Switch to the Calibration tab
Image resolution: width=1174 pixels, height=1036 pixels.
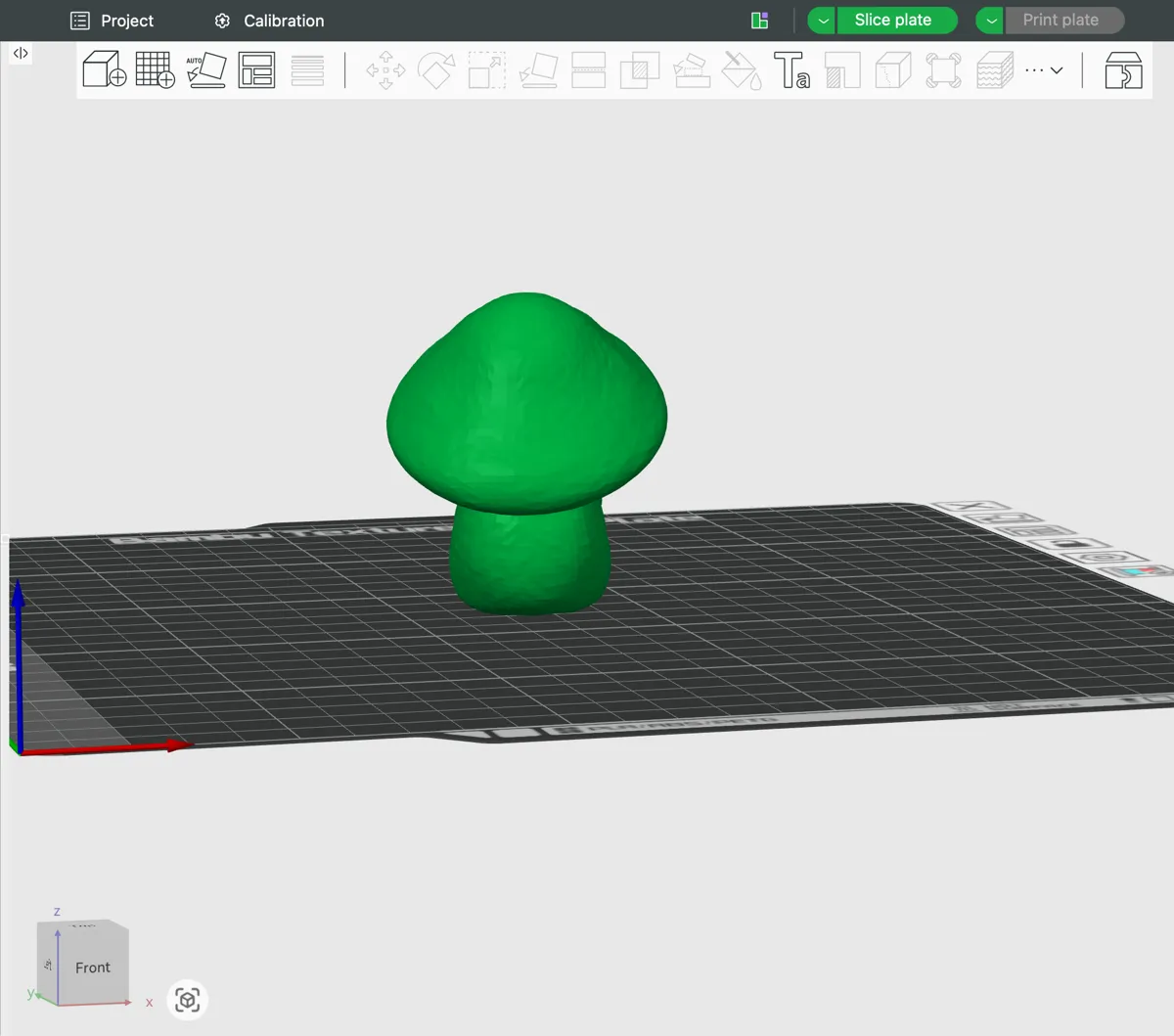pyautogui.click(x=269, y=21)
